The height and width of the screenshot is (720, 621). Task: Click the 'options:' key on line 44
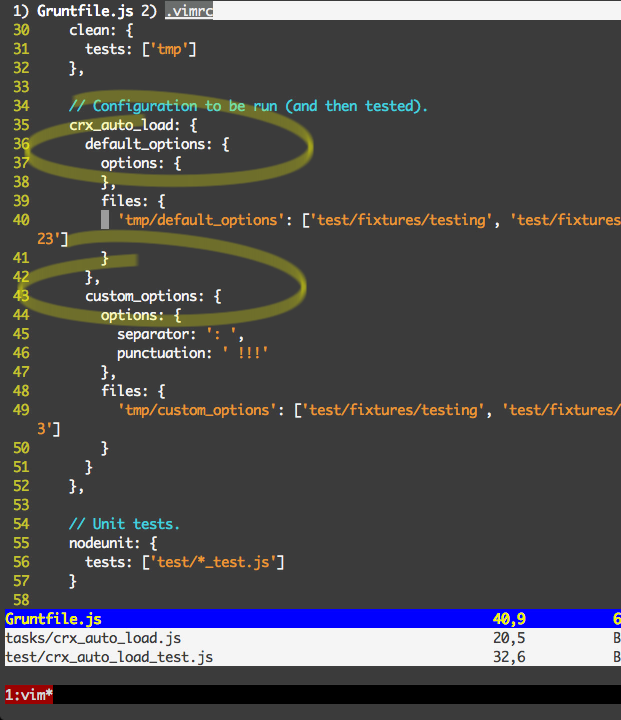tap(133, 315)
